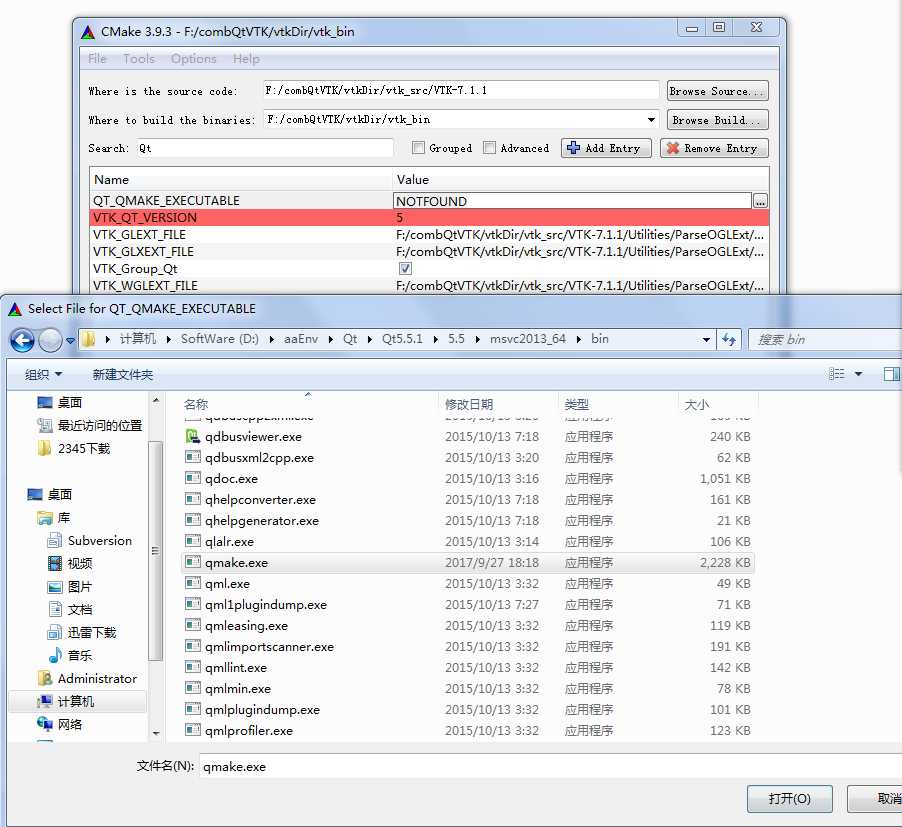
Task: Click the refresh button beside address bar
Action: (x=729, y=339)
